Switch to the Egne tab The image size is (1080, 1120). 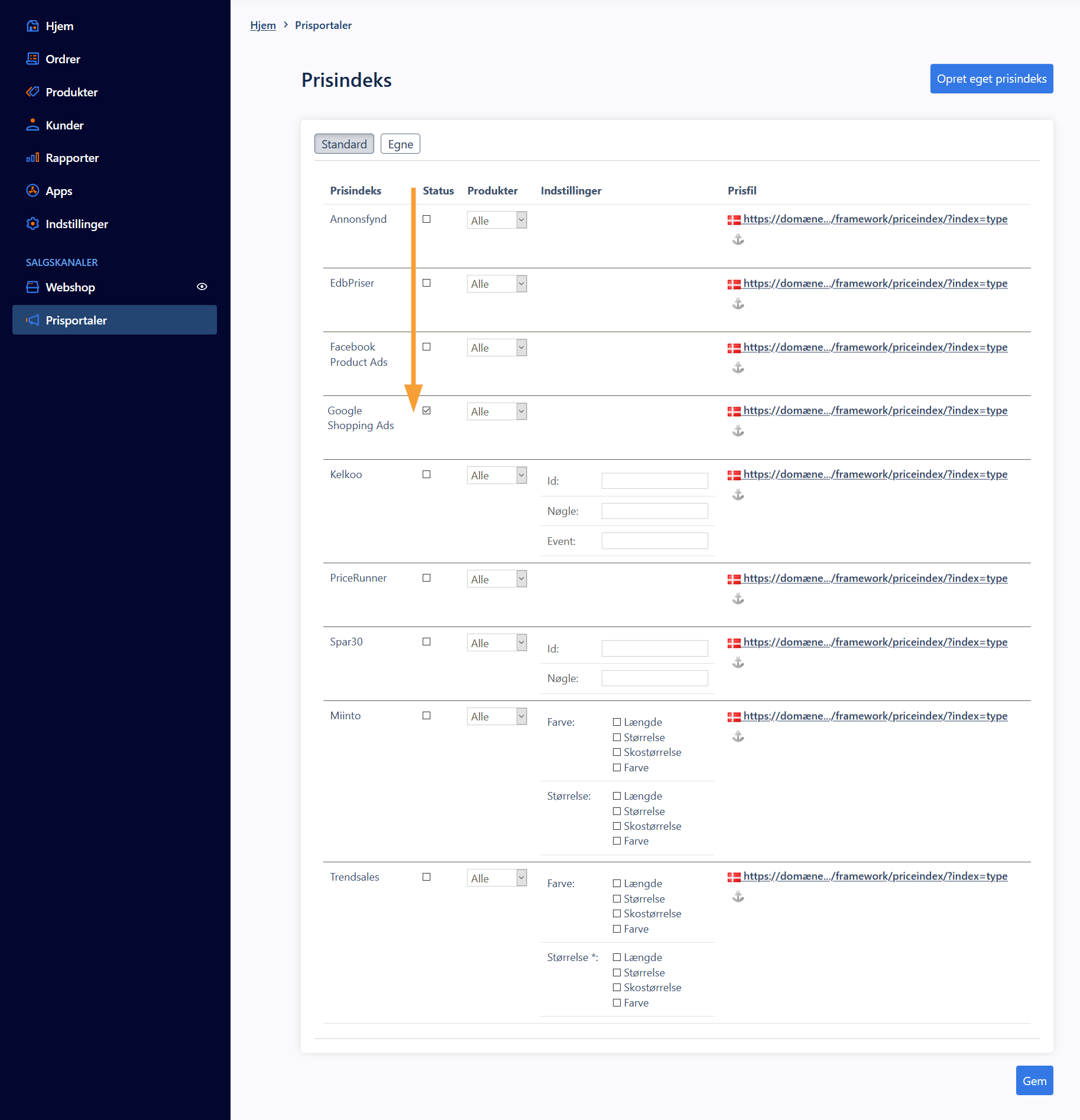[x=401, y=144]
